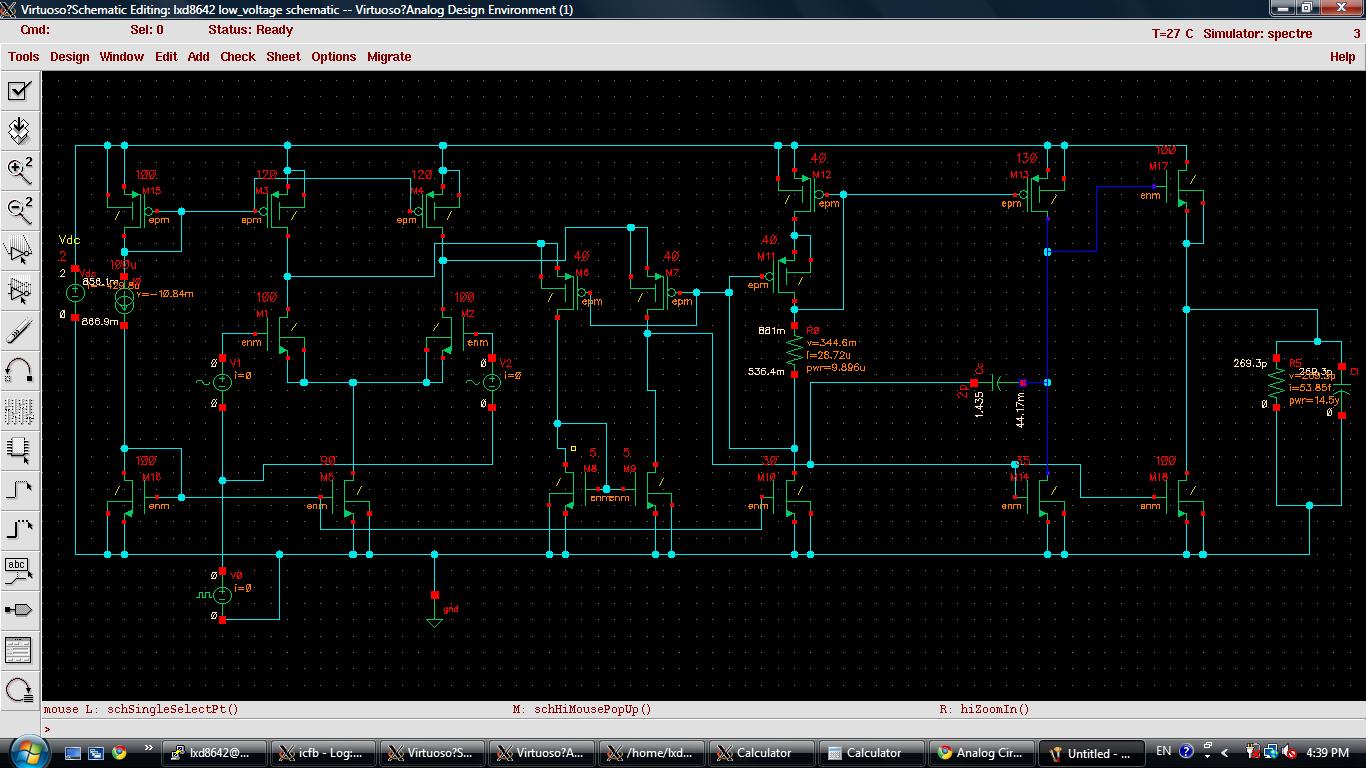1366x768 pixels.
Task: Open the Tools menu
Action: [x=23, y=57]
